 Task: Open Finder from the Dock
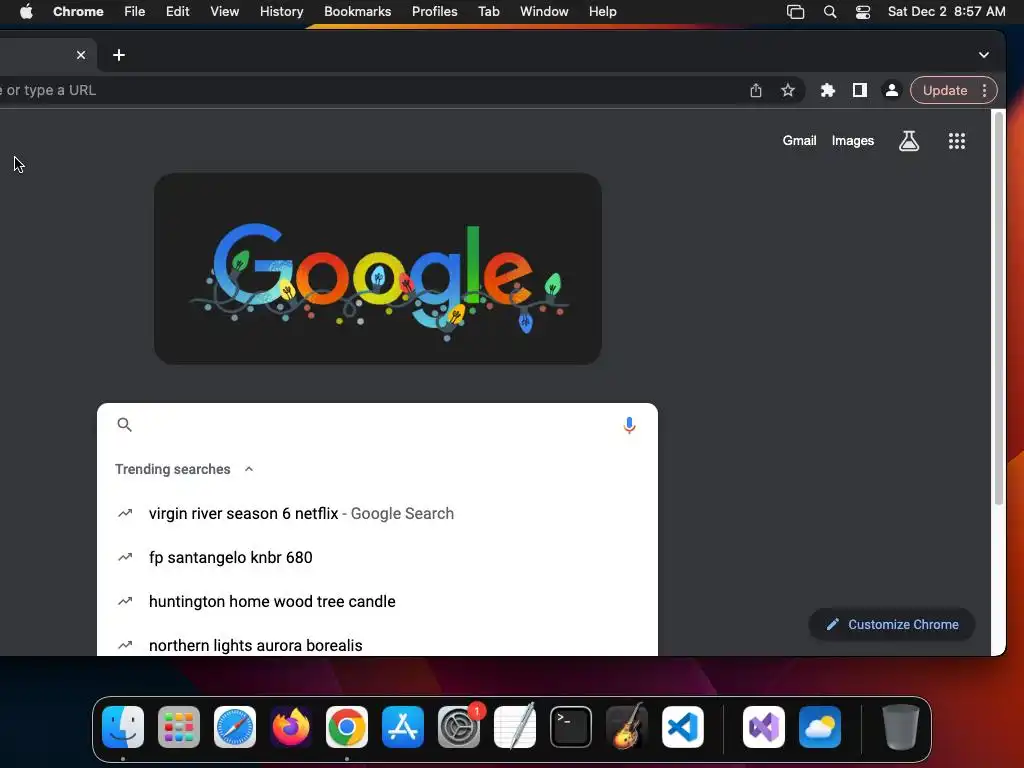[123, 727]
